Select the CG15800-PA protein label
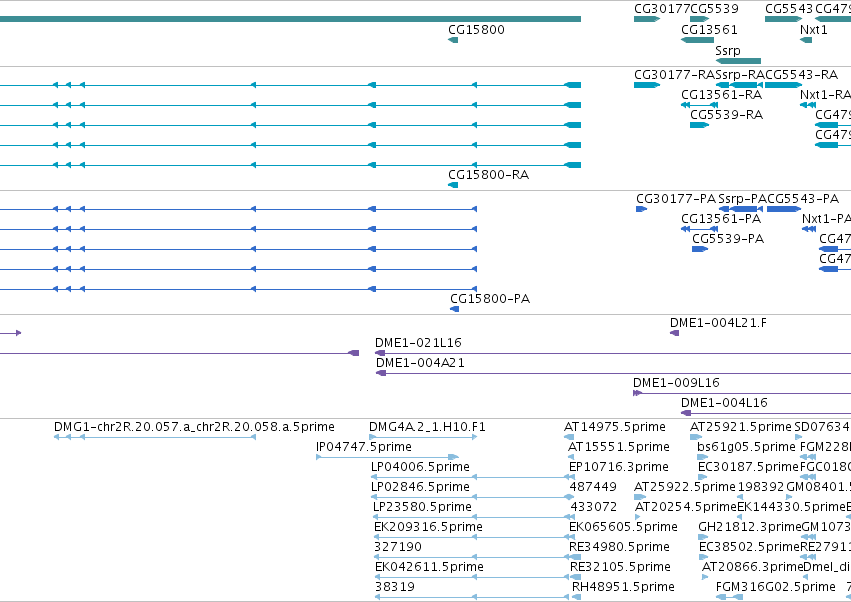 [x=490, y=299]
